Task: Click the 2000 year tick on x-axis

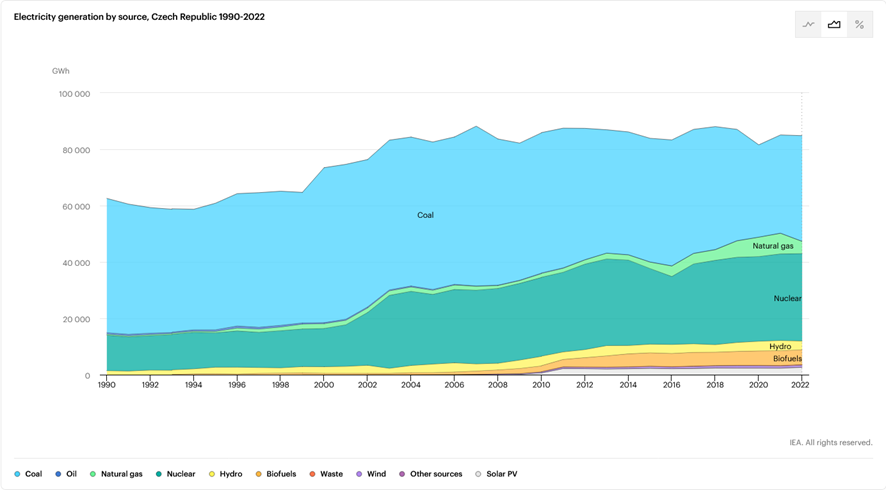Action: pos(324,385)
